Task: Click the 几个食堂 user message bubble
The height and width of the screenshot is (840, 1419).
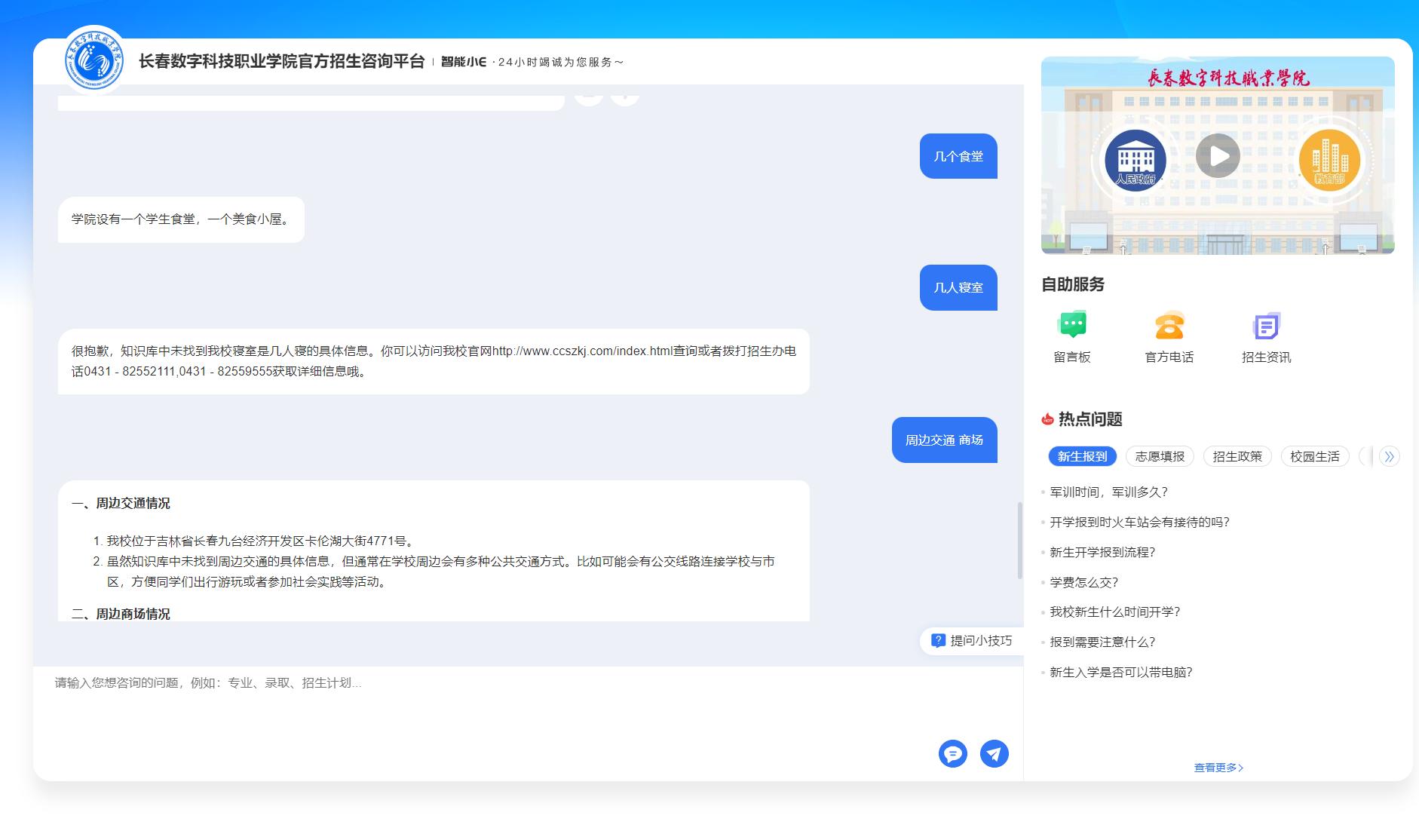Action: 958,156
